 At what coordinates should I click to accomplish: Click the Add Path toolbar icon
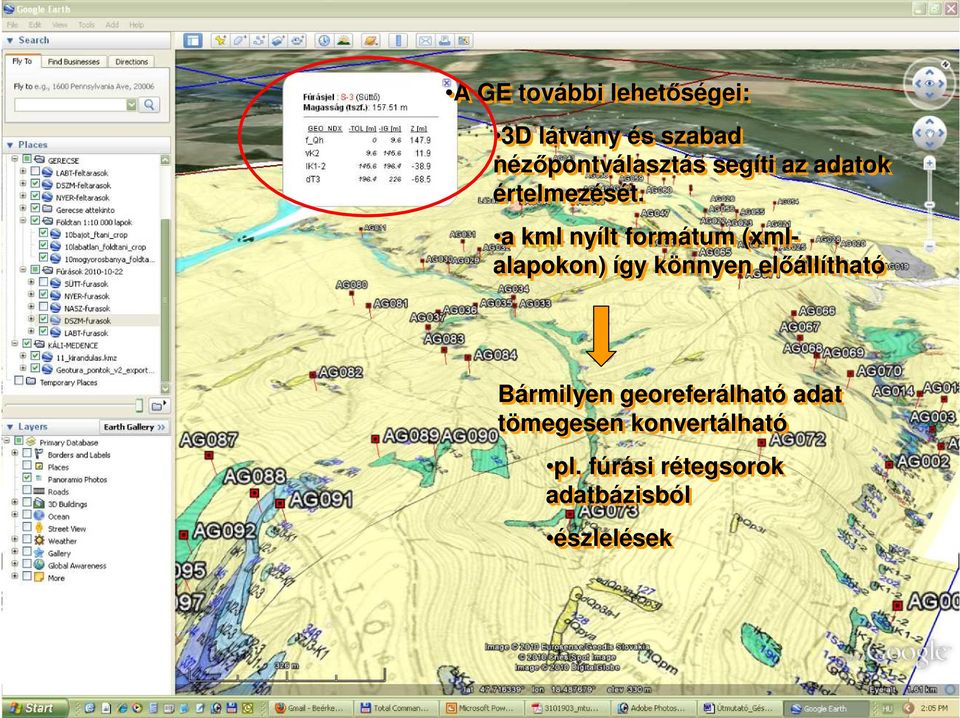click(258, 41)
